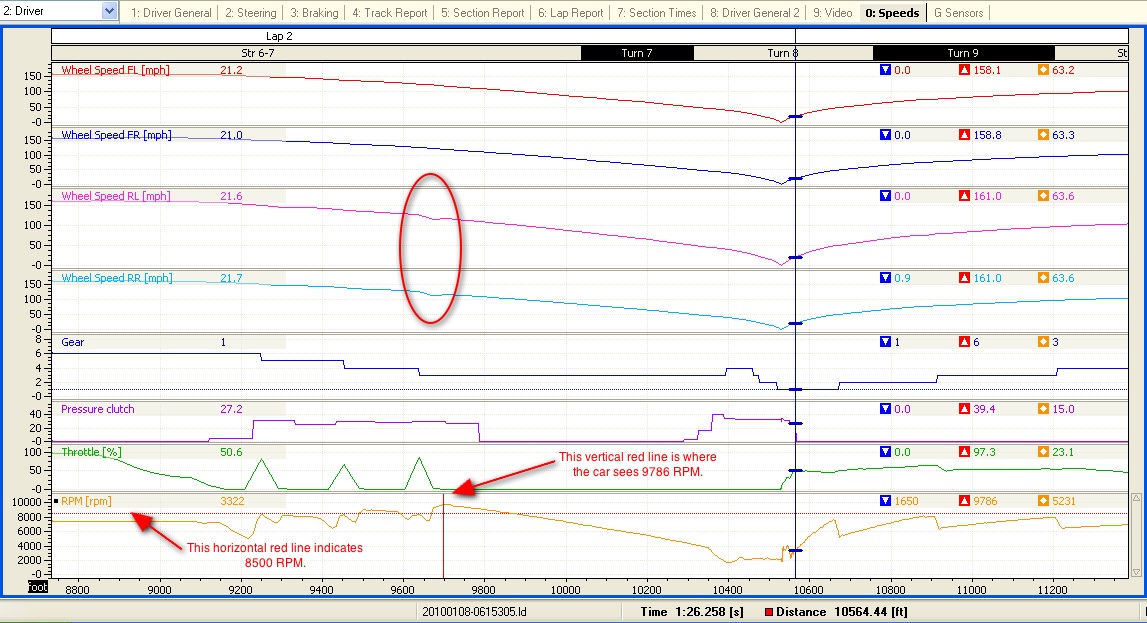
Task: Click the RPM maximum value icon
Action: coord(964,501)
